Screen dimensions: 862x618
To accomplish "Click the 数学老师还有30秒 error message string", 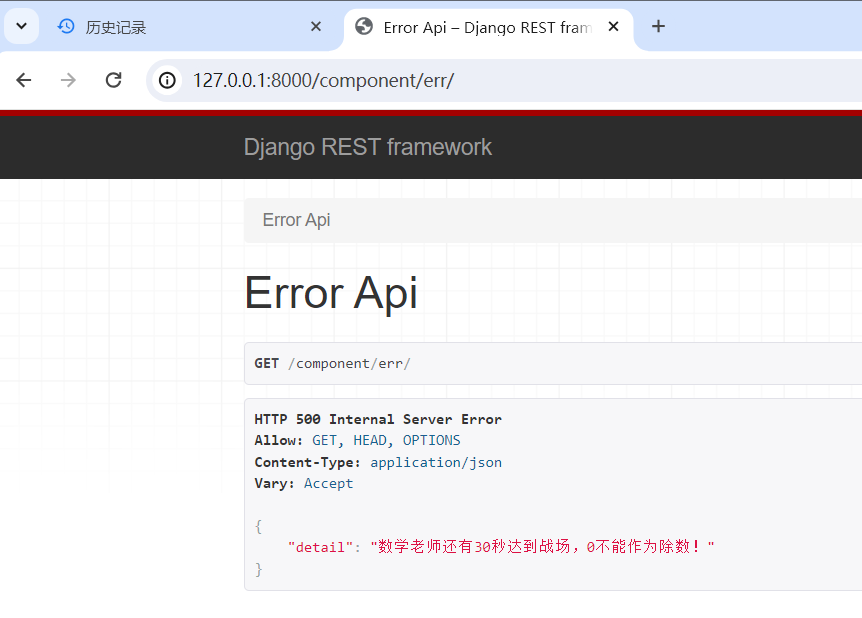I will (x=542, y=547).
